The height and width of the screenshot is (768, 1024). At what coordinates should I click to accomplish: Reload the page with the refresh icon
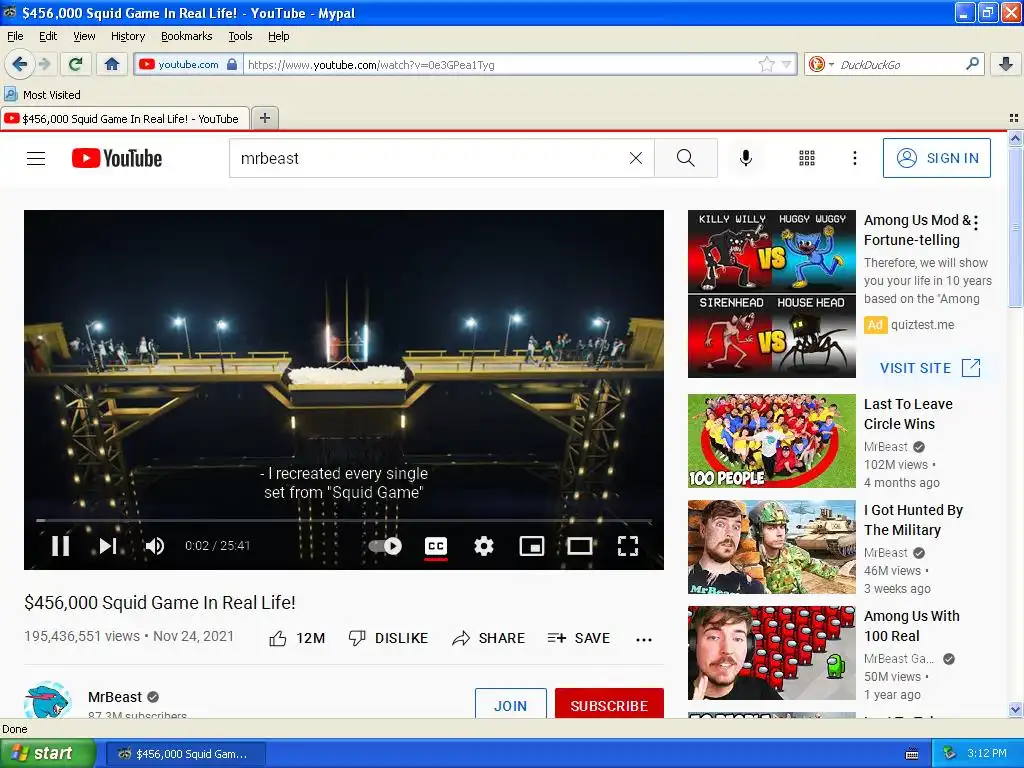[x=75, y=64]
